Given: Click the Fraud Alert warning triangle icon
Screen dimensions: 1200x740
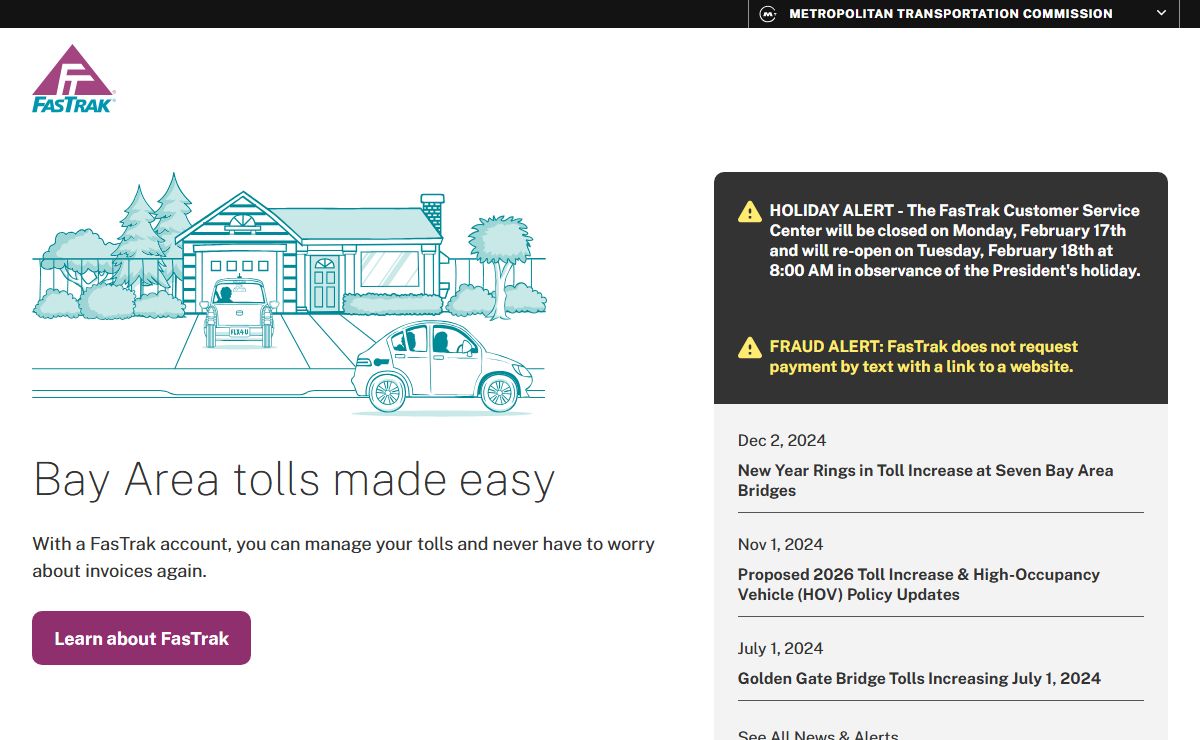Looking at the screenshot, I should coord(750,348).
